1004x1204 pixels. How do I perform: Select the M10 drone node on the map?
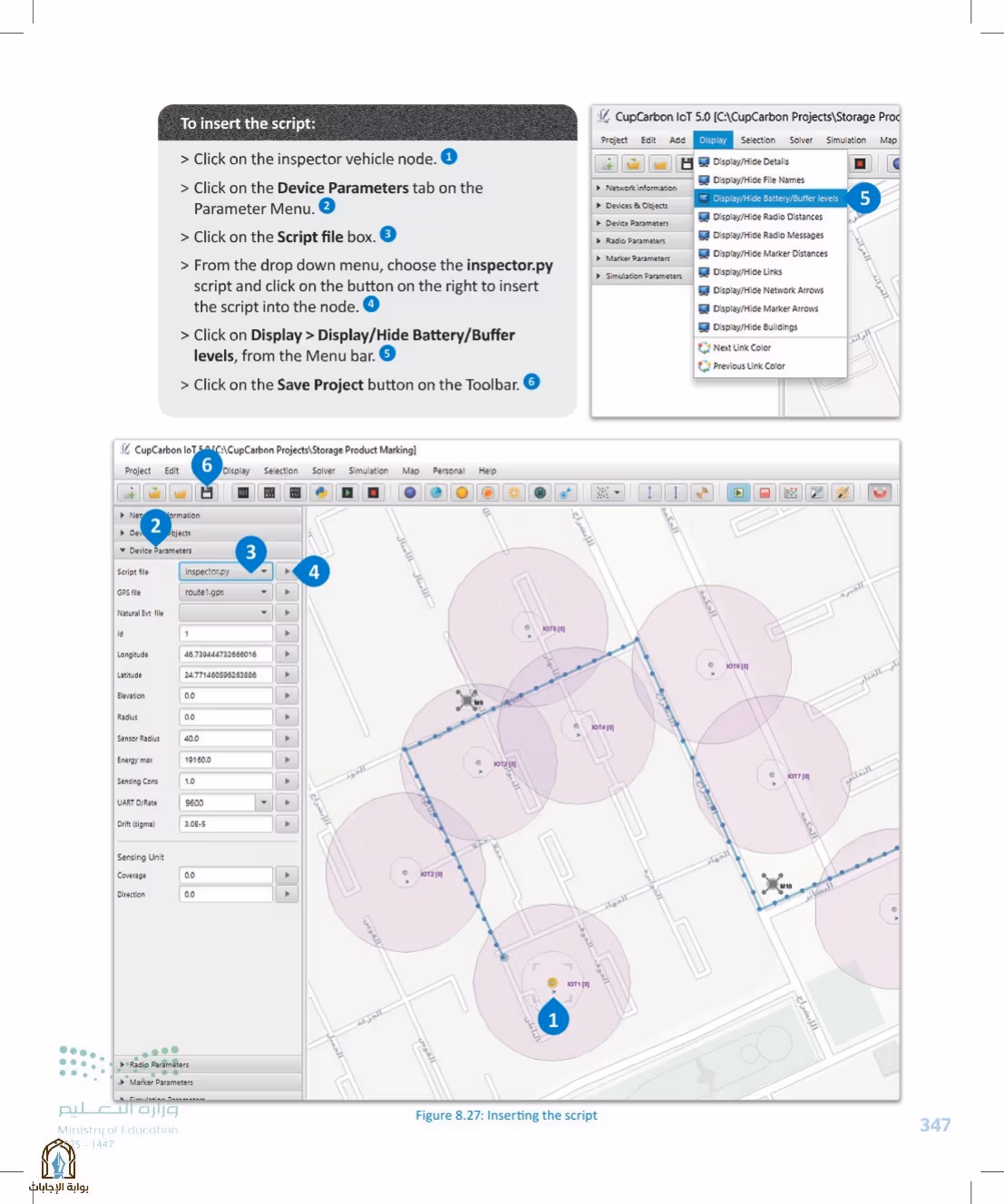(x=772, y=884)
